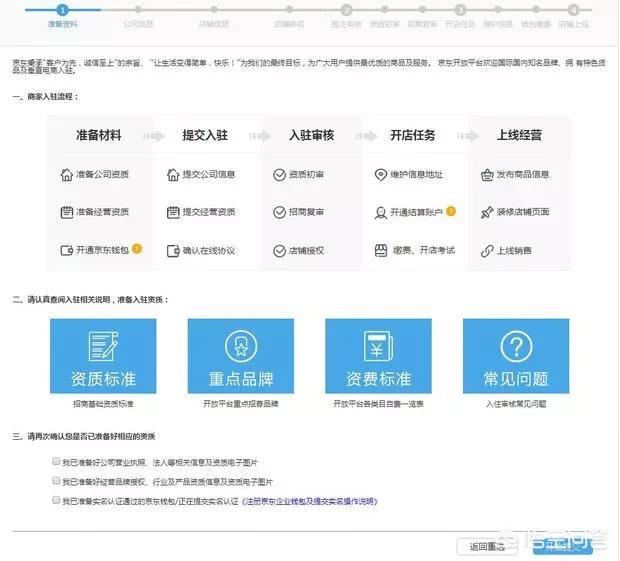The height and width of the screenshot is (561, 620).
Task: Tick the 经营品牌授权、行业及产品资质 checkbox
Action: tap(55, 481)
